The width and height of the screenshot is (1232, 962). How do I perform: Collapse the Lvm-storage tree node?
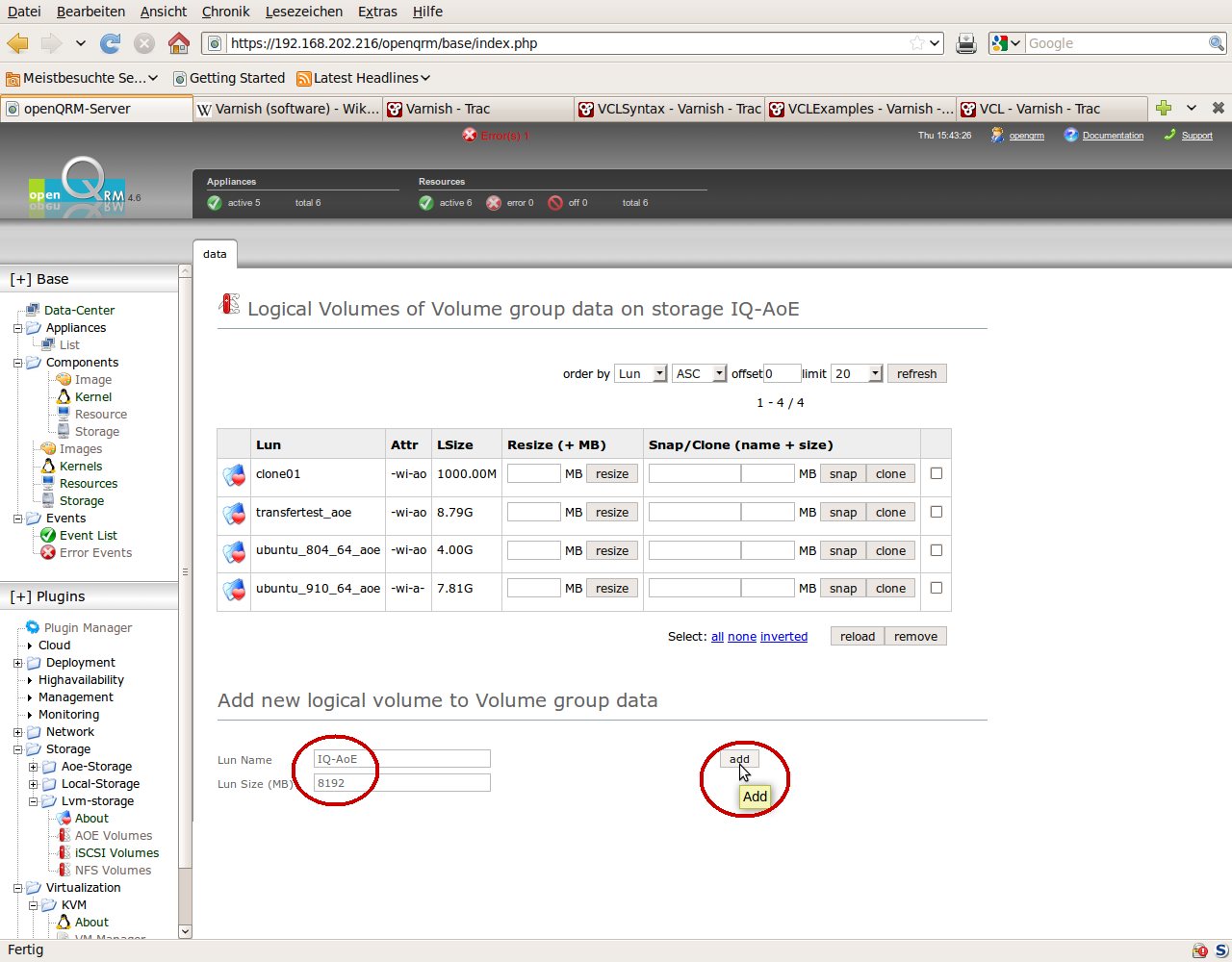(33, 801)
